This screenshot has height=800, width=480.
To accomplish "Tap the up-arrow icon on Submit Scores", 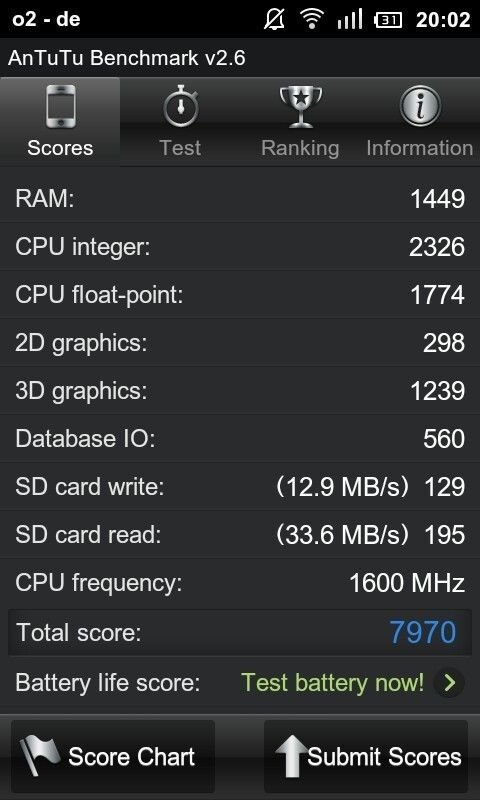I will point(290,756).
